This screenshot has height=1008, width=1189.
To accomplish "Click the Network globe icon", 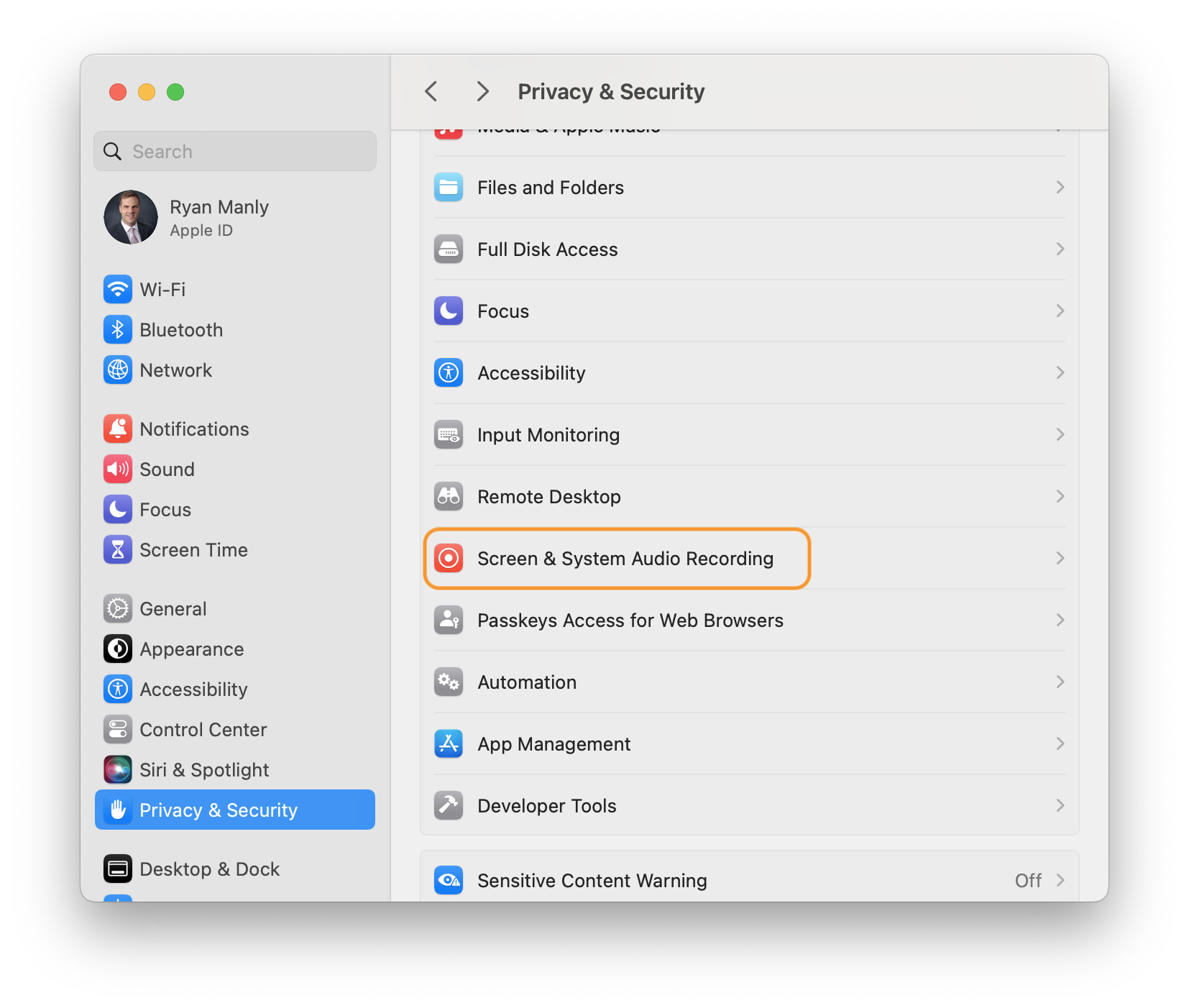I will pyautogui.click(x=118, y=370).
